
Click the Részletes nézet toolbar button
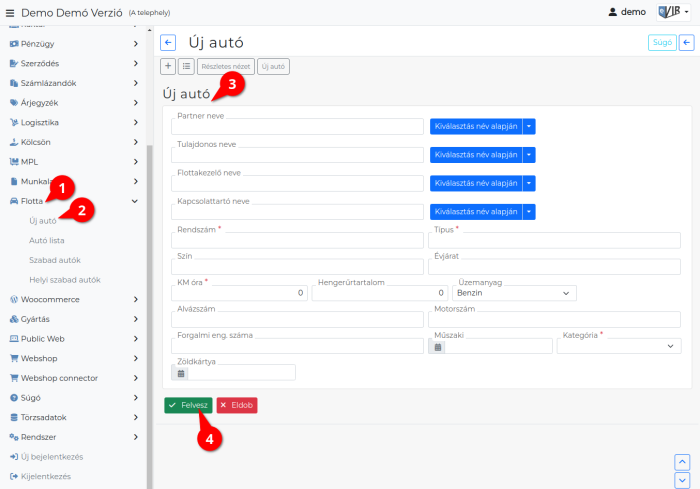pos(225,66)
